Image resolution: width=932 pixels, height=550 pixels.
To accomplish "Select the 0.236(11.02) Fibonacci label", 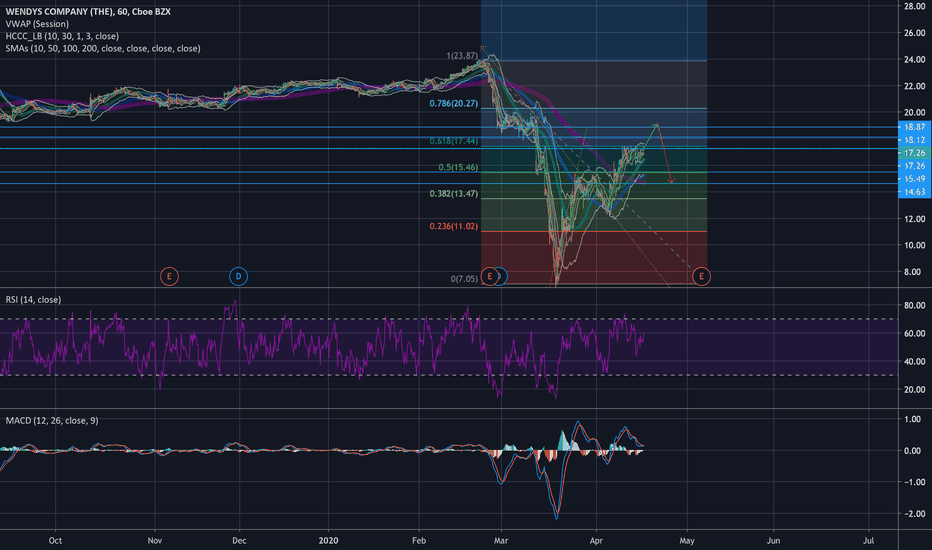I will pos(454,227).
